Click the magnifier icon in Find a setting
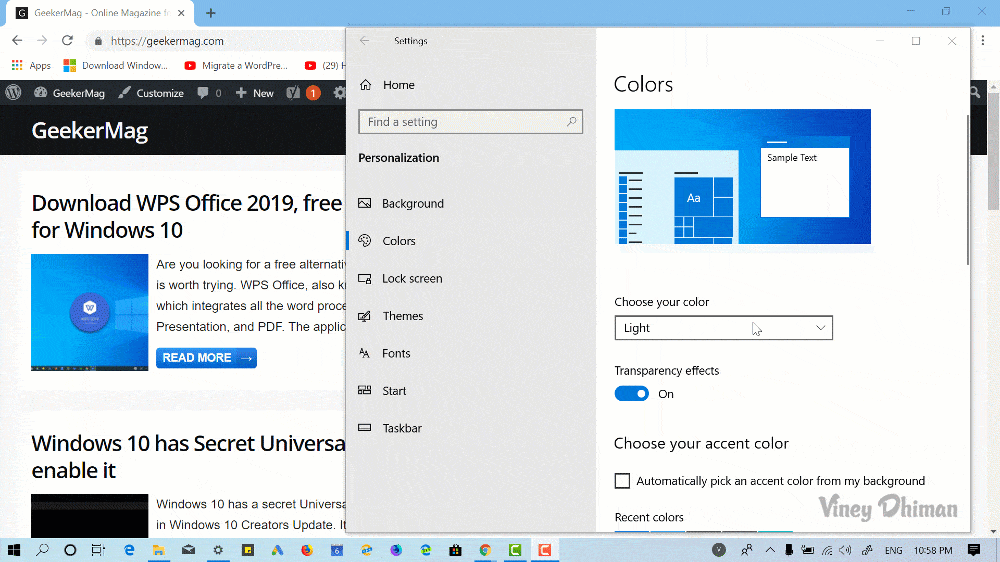This screenshot has height=562, width=1000. [571, 121]
